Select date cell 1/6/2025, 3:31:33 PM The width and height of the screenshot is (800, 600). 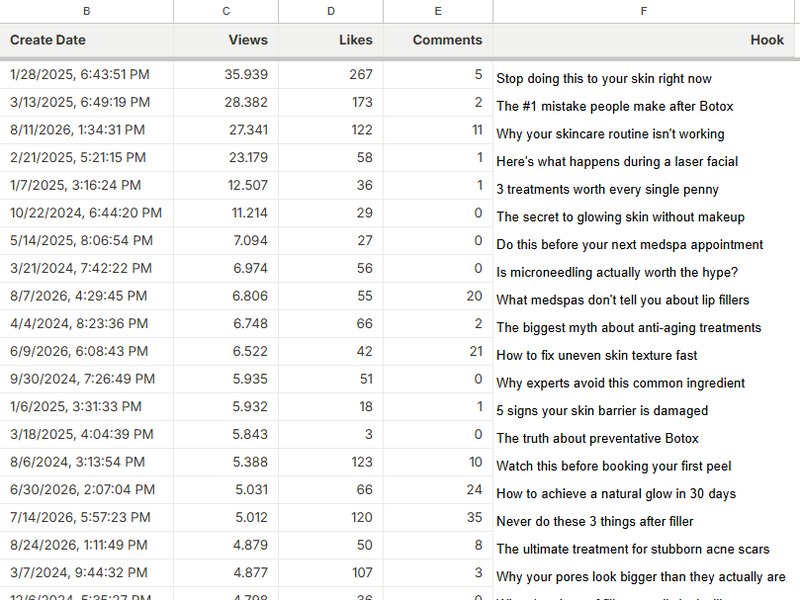(x=86, y=406)
